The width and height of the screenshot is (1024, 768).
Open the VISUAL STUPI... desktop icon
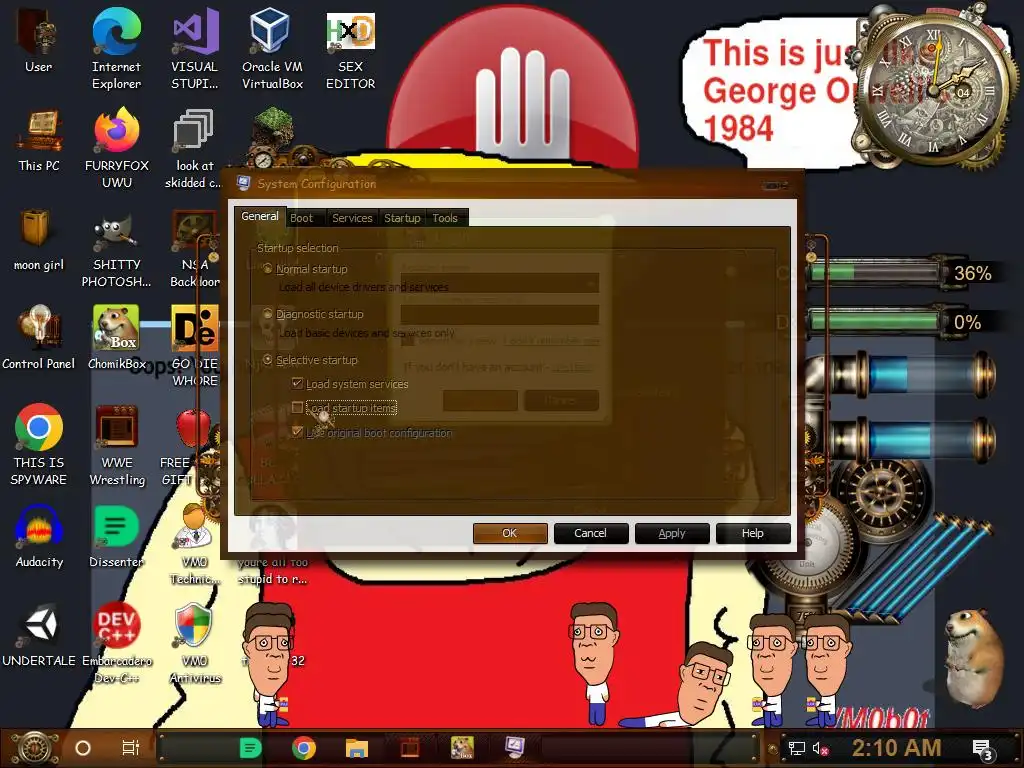pyautogui.click(x=195, y=49)
